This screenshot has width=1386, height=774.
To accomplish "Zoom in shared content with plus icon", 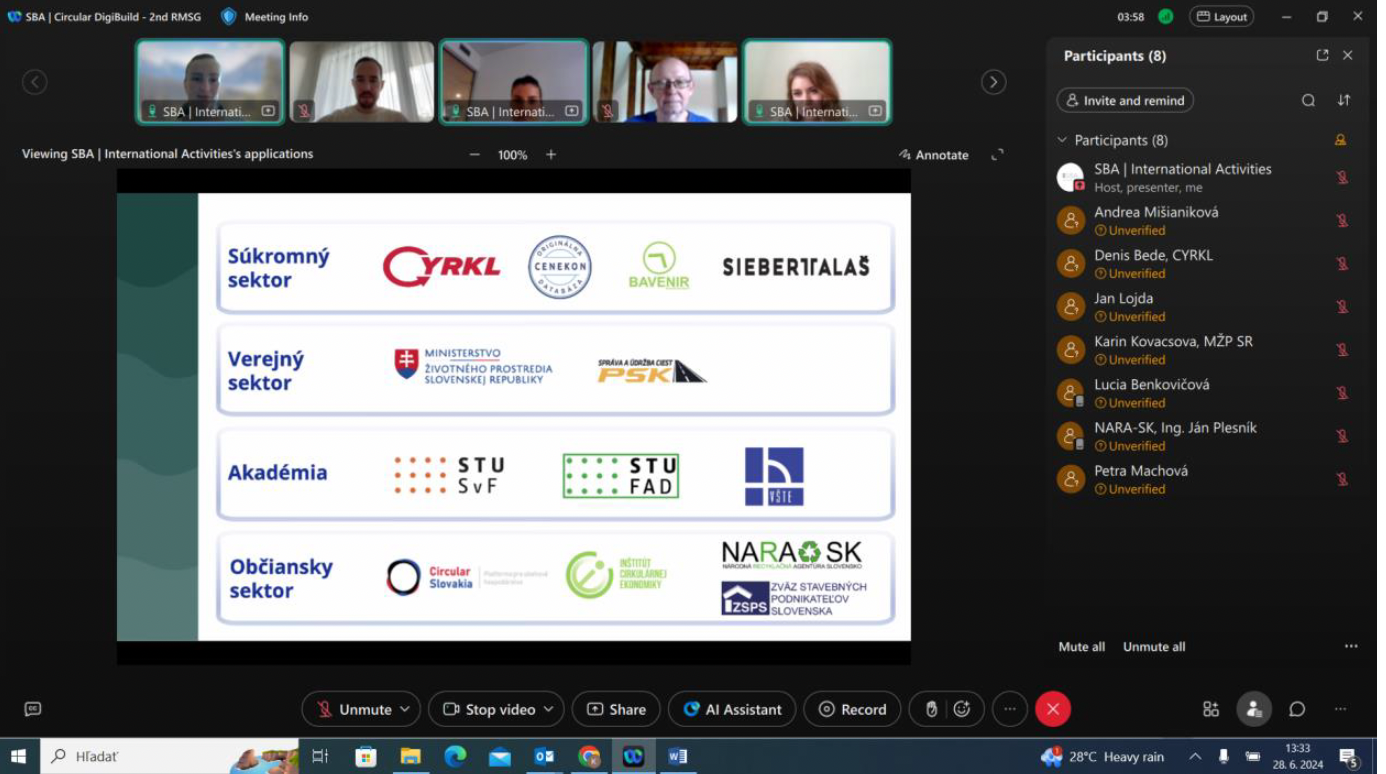I will coord(551,155).
